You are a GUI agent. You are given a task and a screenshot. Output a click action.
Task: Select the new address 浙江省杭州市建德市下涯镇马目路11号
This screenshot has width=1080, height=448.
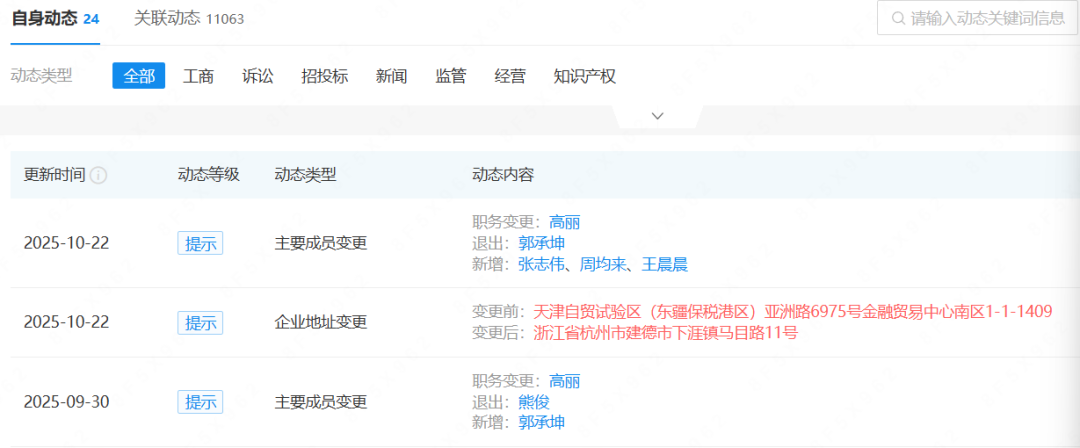(665, 334)
